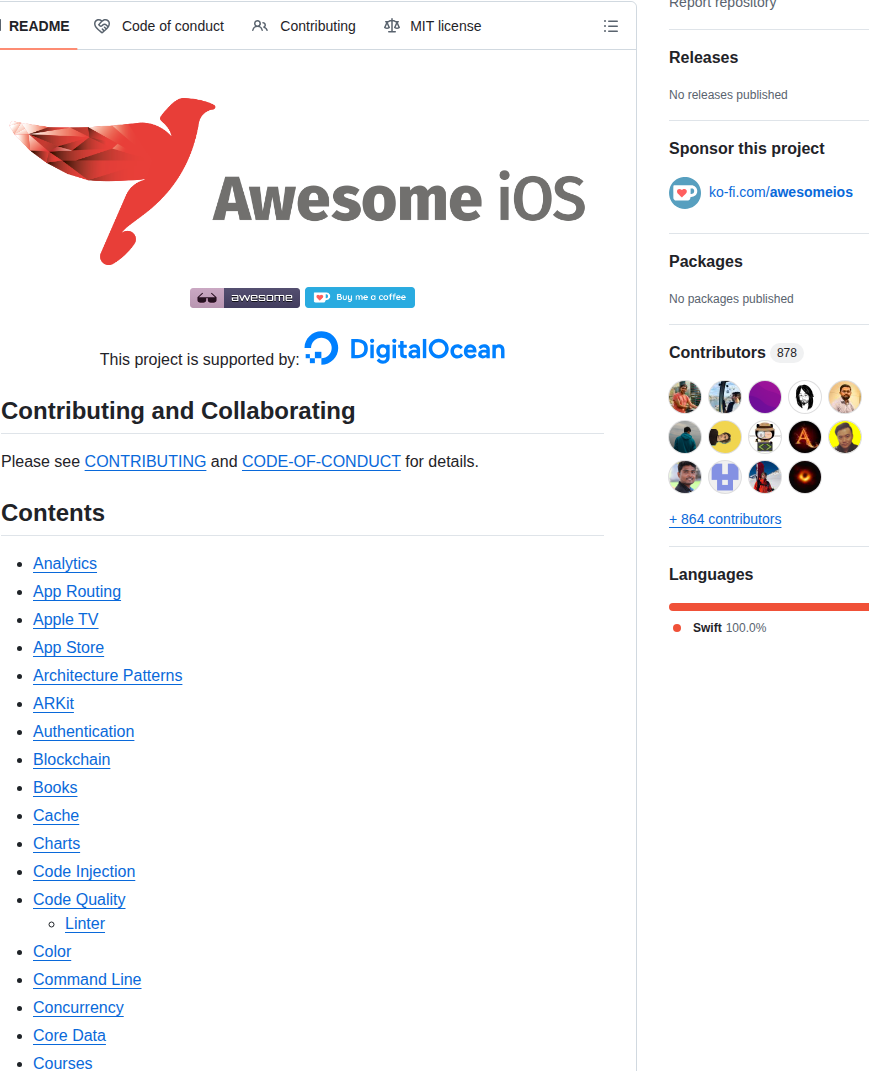
Task: Open the CONTRIBUTING link
Action: 146,462
